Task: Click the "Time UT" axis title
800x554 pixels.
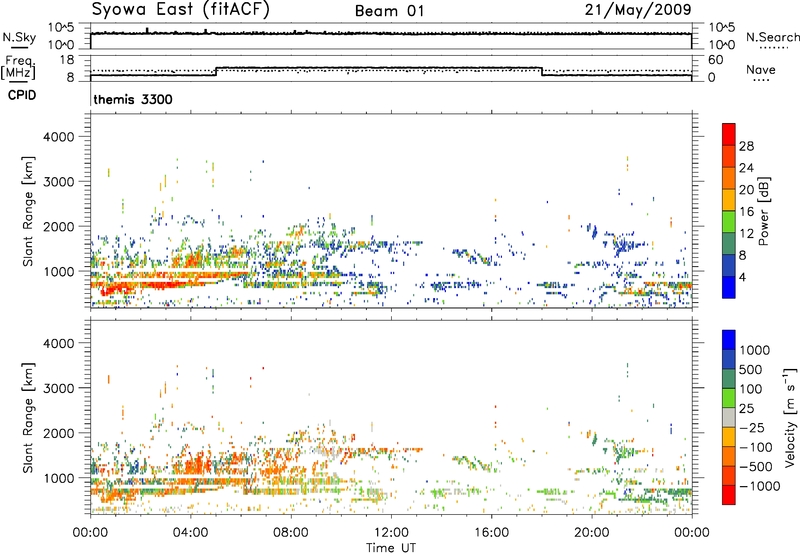Action: tap(391, 548)
